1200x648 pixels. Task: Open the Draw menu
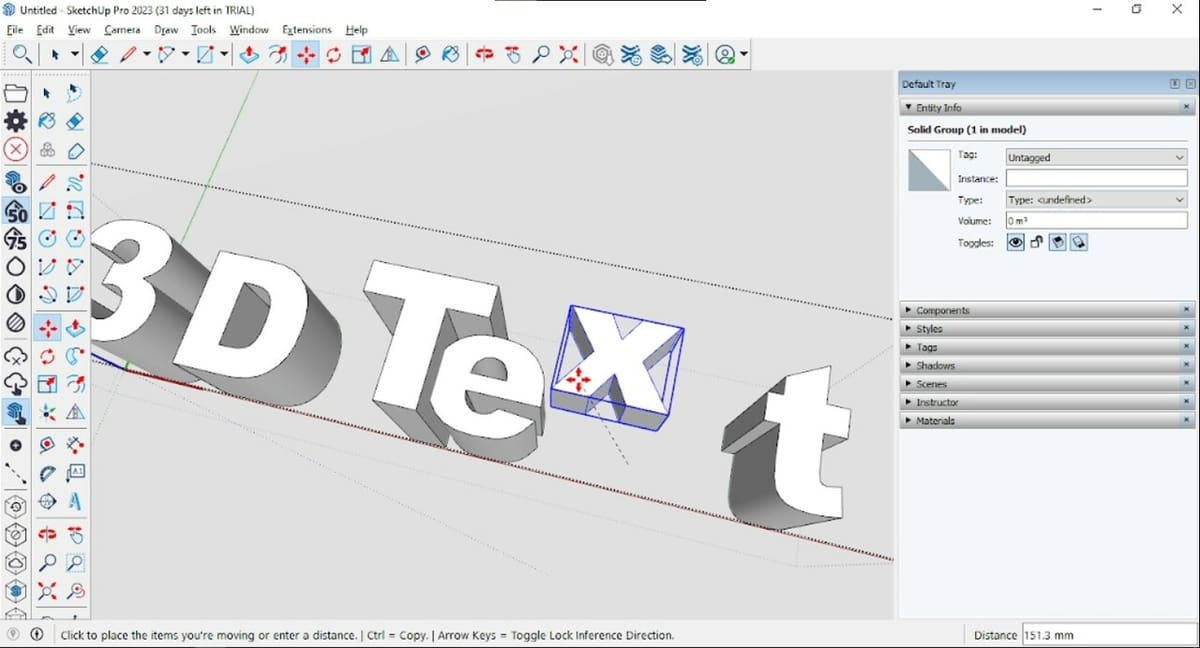click(x=166, y=30)
